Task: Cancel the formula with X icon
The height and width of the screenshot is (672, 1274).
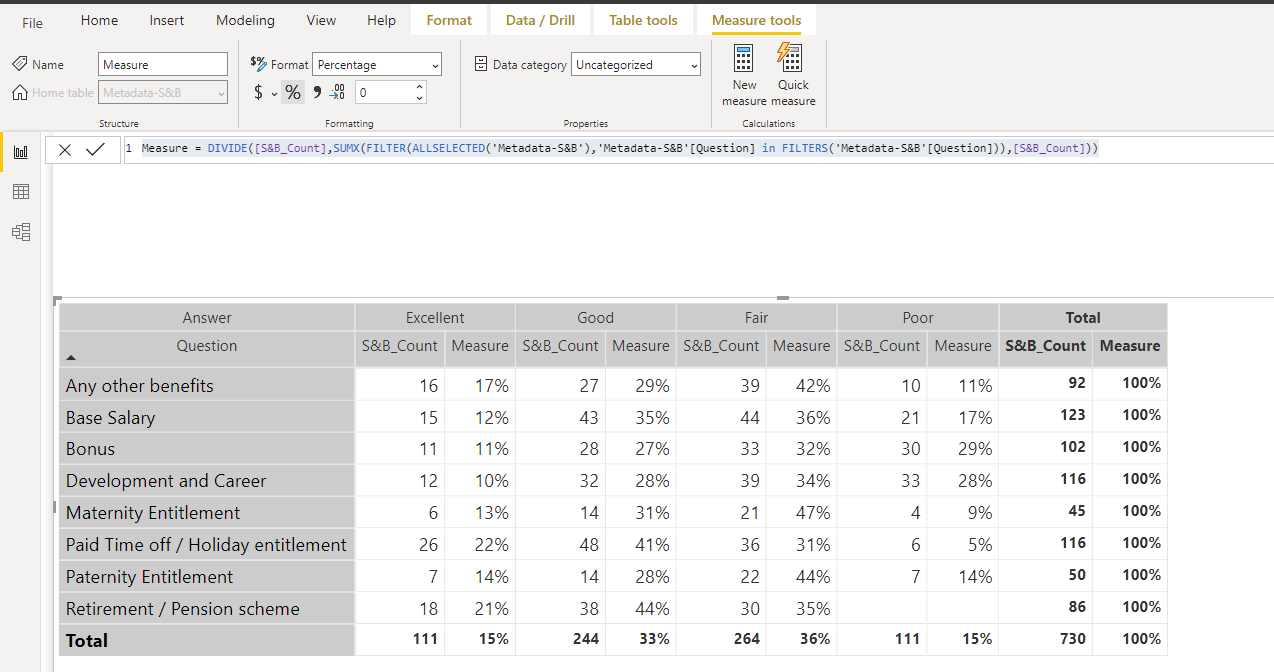Action: [65, 150]
